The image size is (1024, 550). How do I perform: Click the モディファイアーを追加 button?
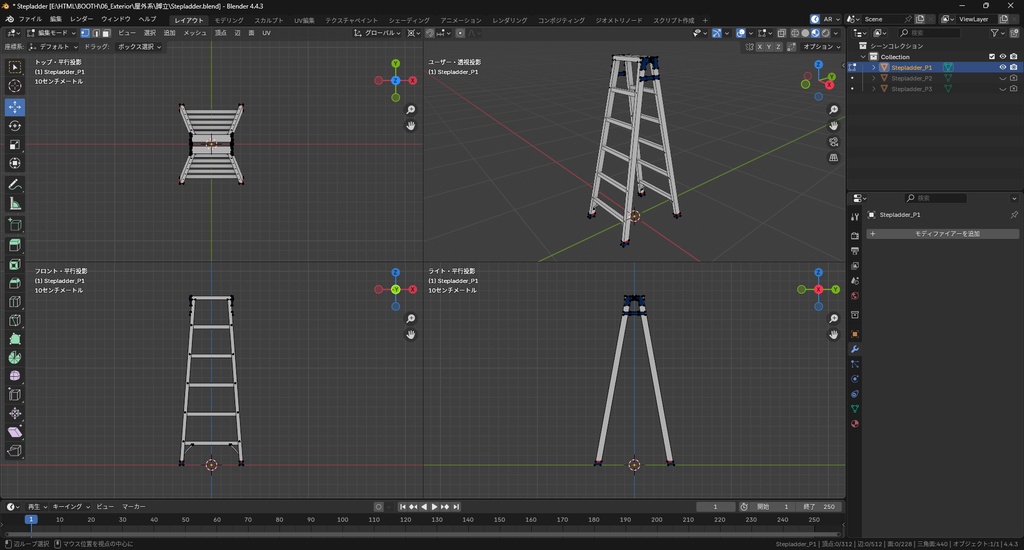[x=942, y=234]
